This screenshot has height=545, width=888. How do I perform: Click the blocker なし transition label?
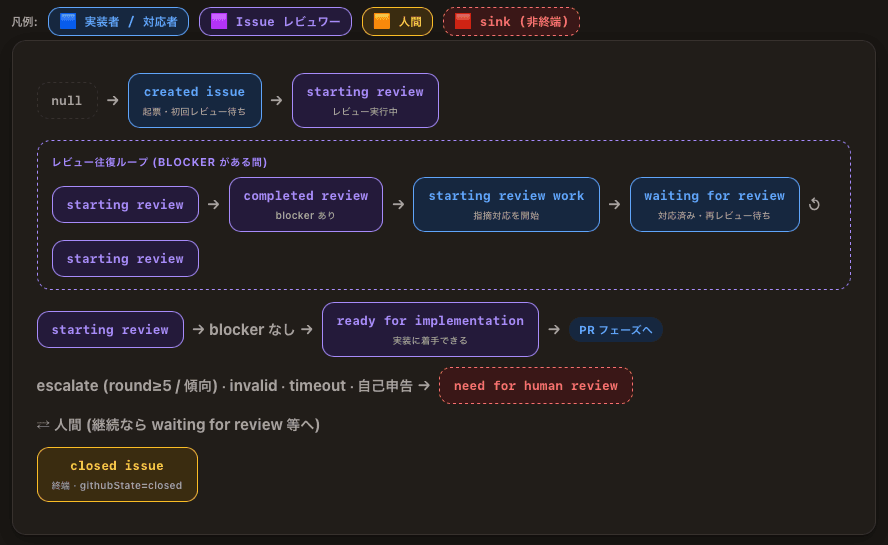point(252,330)
